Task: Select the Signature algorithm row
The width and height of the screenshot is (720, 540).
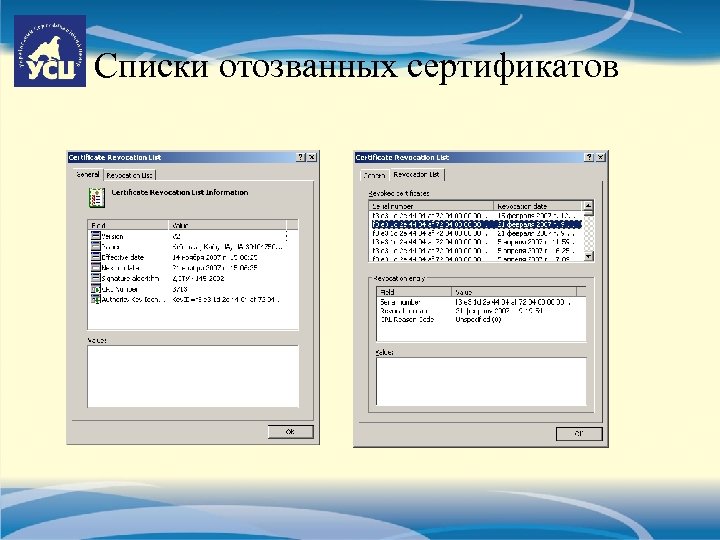Action: click(186, 278)
